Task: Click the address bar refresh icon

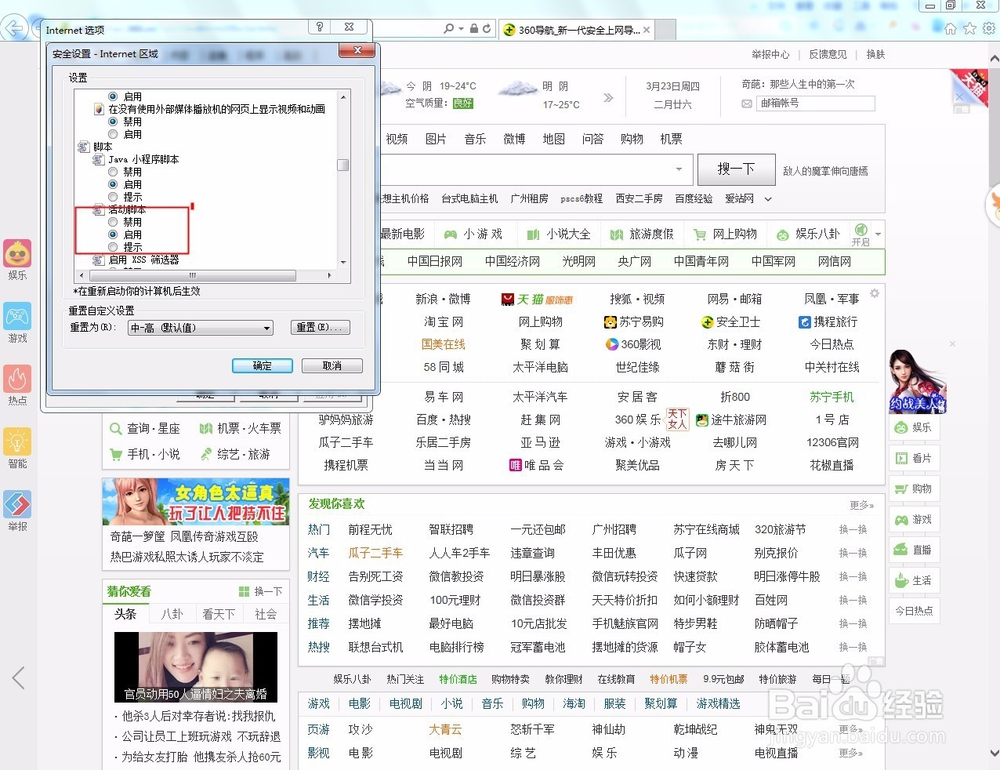Action: coord(487,29)
